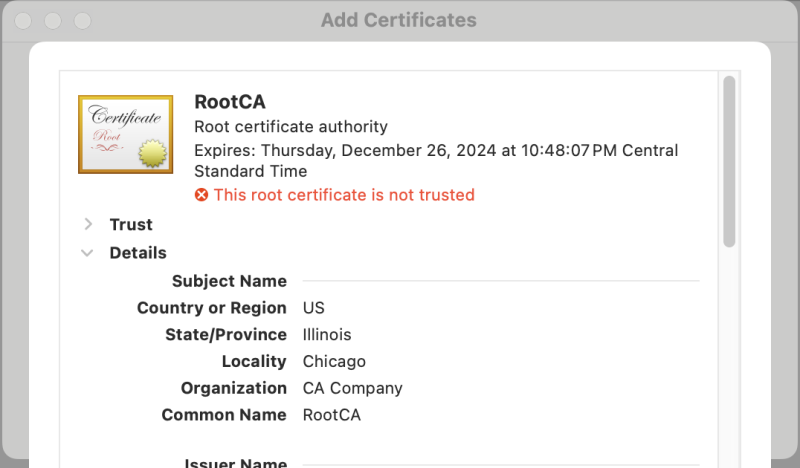Select the Common Name value RootCA
Screen dimensions: 800x468
[332, 415]
